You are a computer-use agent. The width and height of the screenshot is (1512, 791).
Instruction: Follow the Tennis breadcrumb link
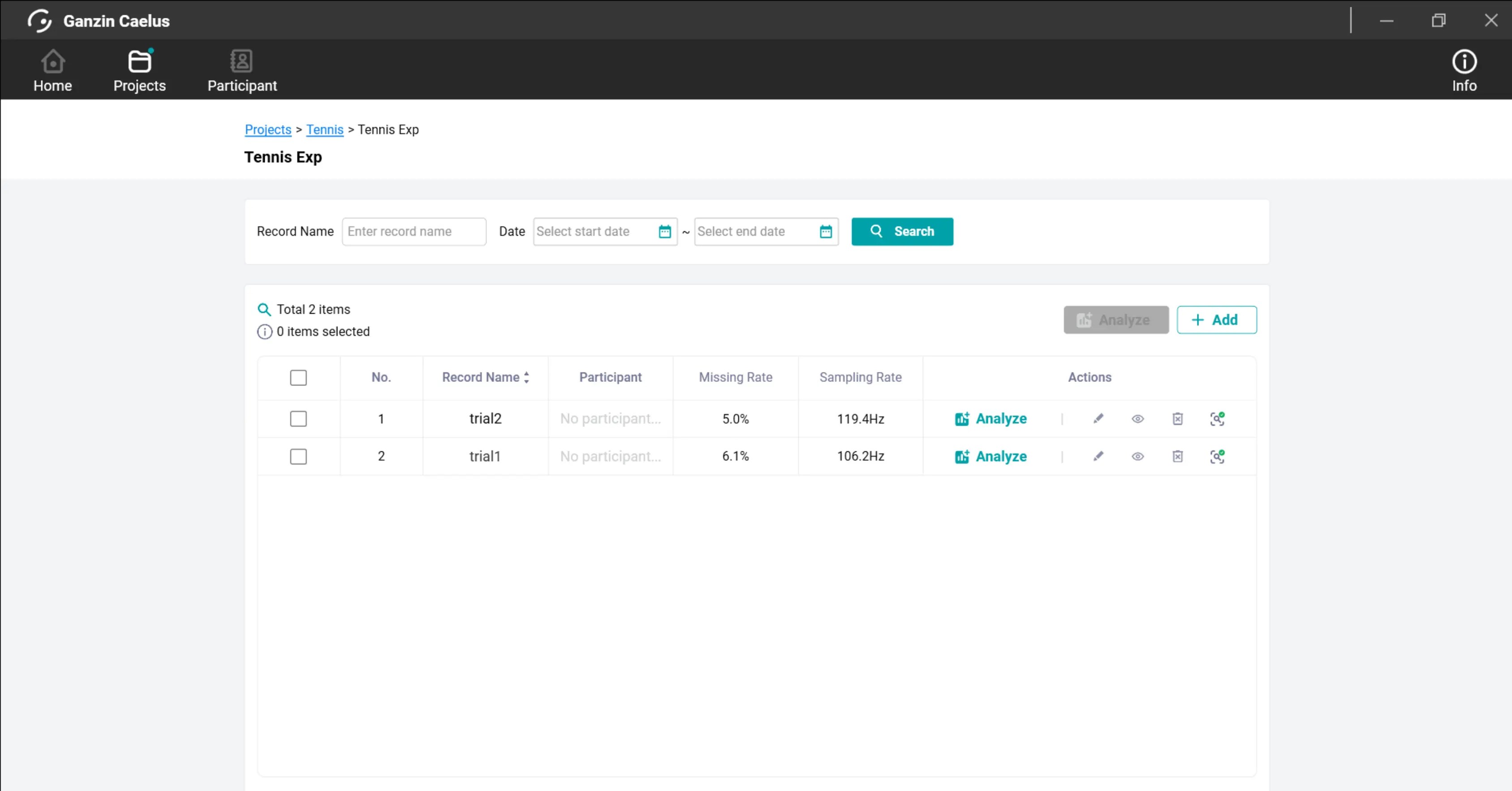coord(325,129)
